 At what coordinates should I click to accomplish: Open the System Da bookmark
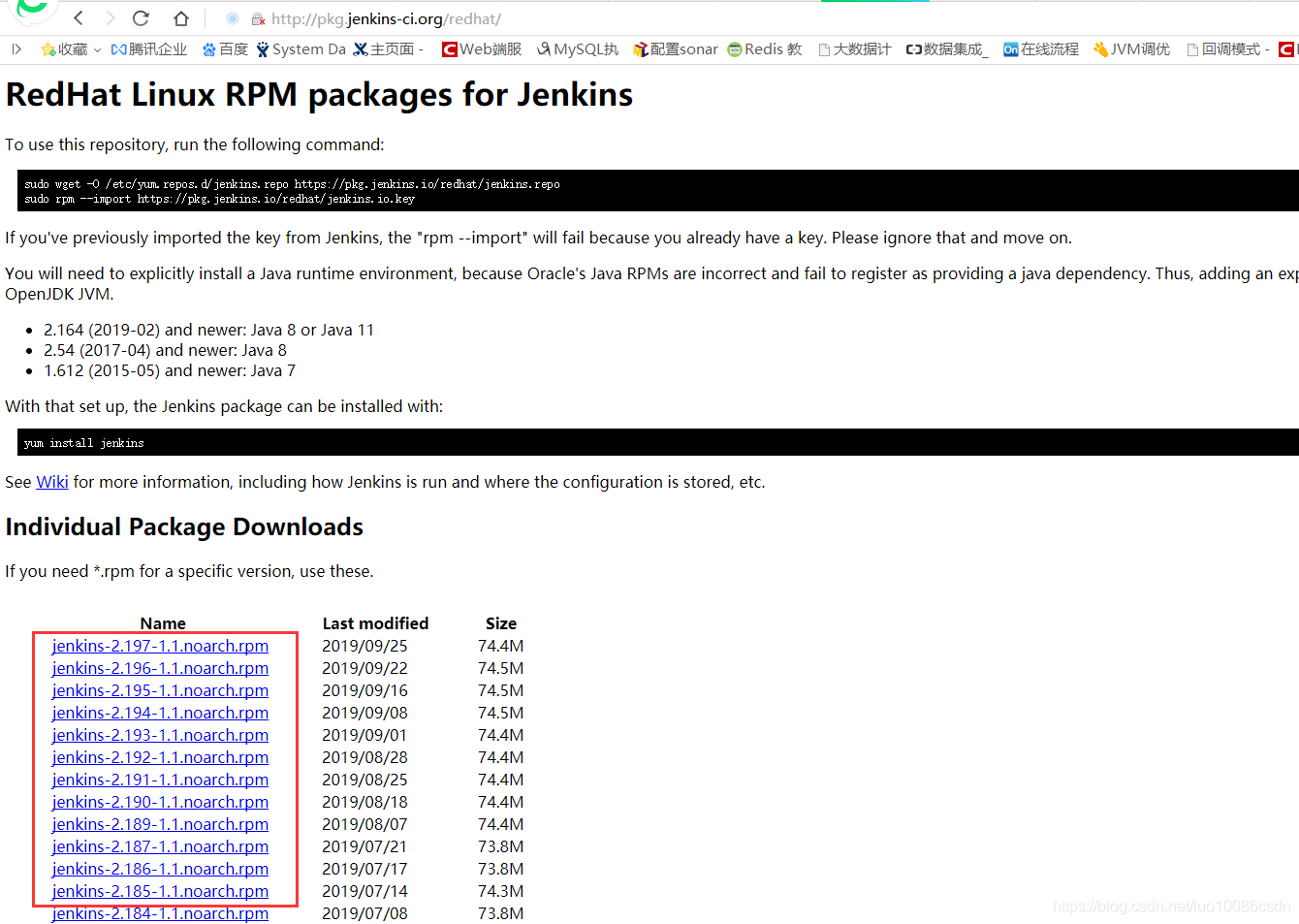coord(301,49)
